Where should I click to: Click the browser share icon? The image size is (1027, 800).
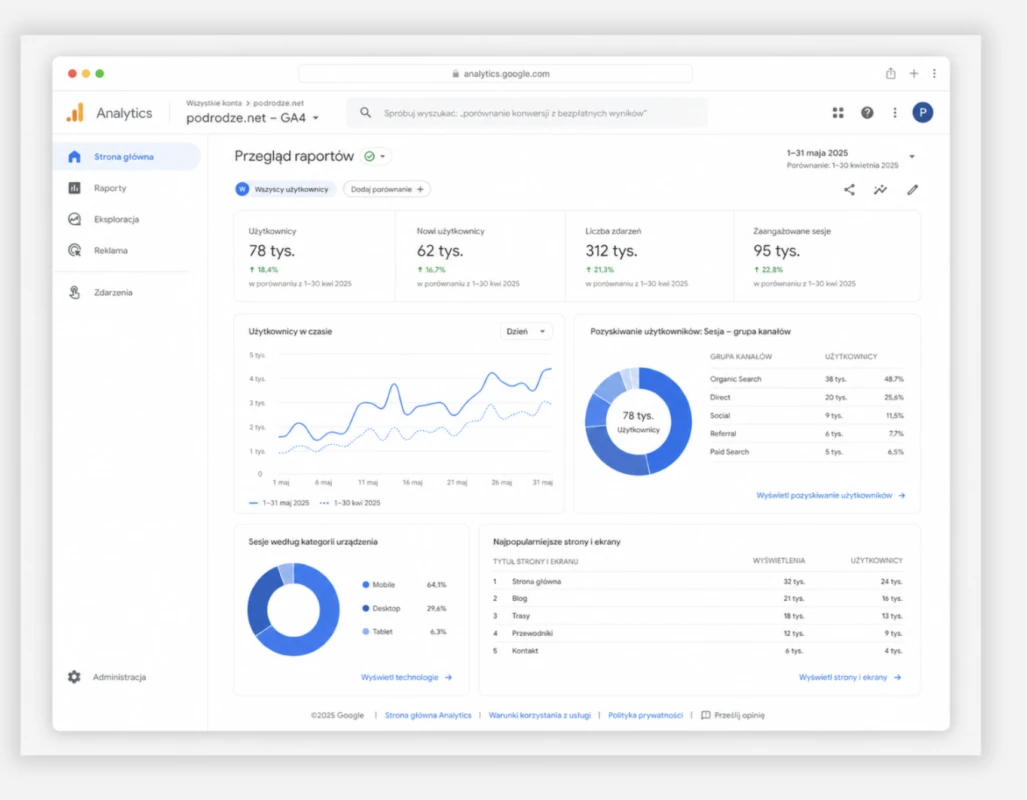(890, 73)
